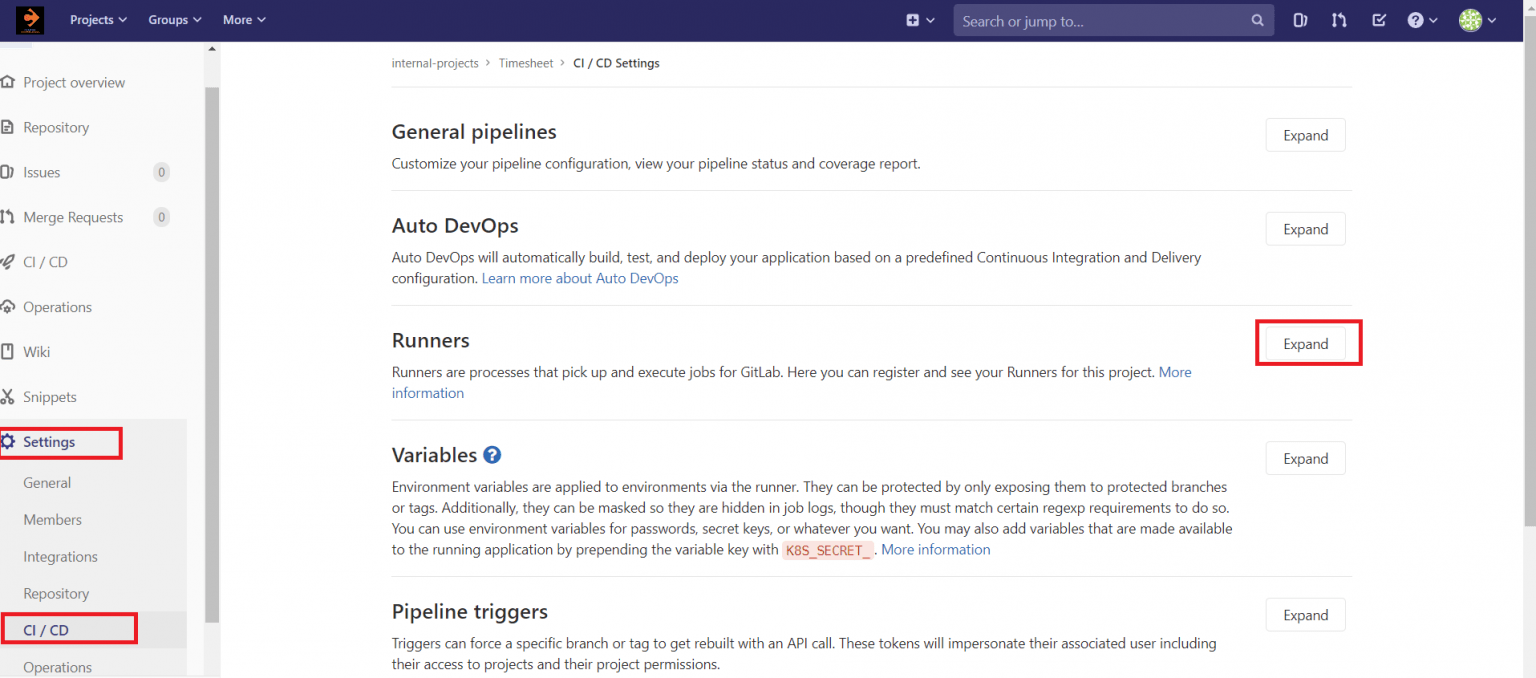Go to internal-projects breadcrumb
1536x678 pixels.
click(435, 63)
